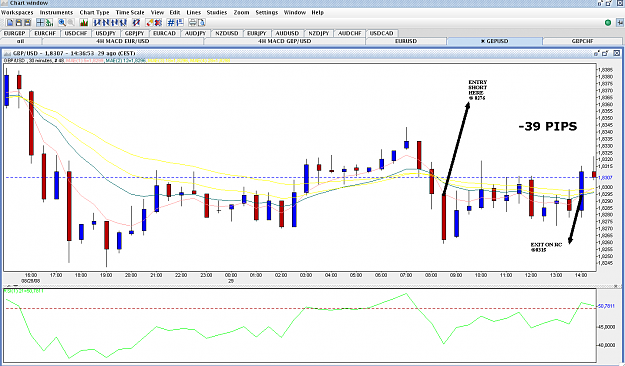Switch to the EURGBP tab
This screenshot has height=366, width=625.
(15, 33)
